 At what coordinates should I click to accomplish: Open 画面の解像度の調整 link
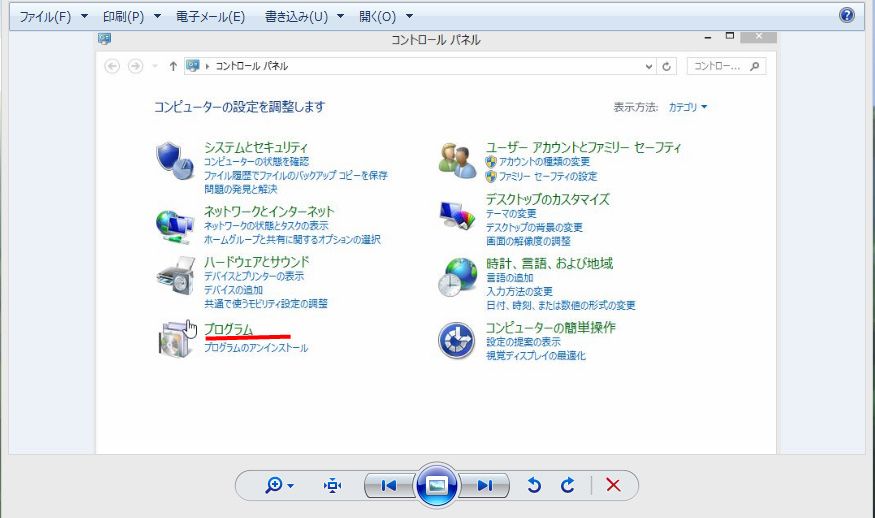528,242
